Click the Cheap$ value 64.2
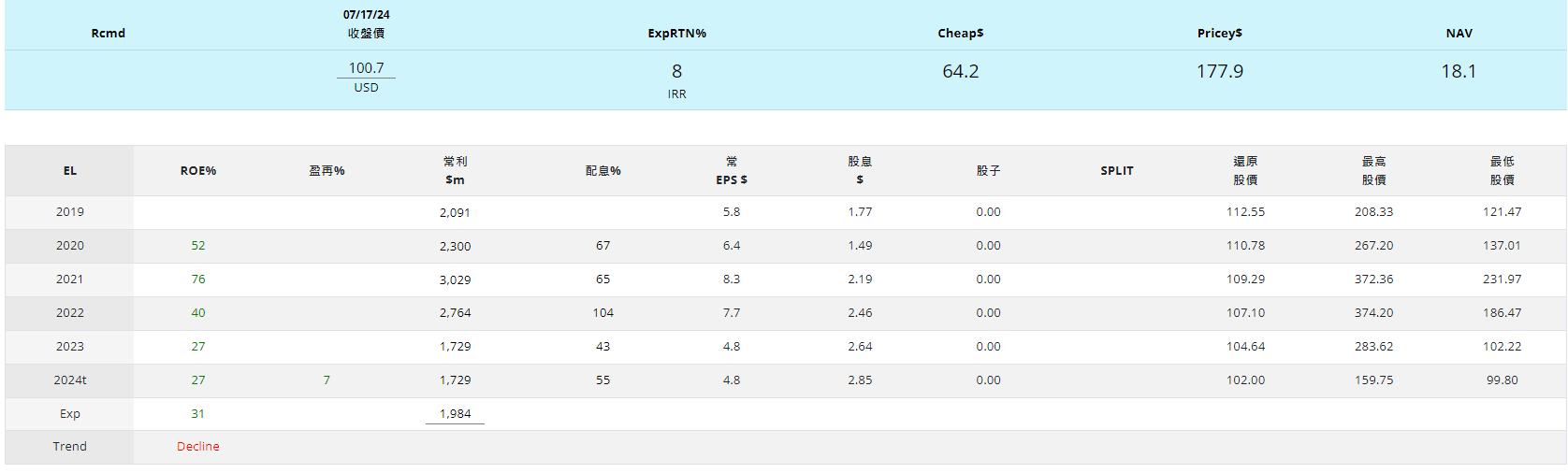Viewport: 1568px width, 473px height. click(960, 71)
